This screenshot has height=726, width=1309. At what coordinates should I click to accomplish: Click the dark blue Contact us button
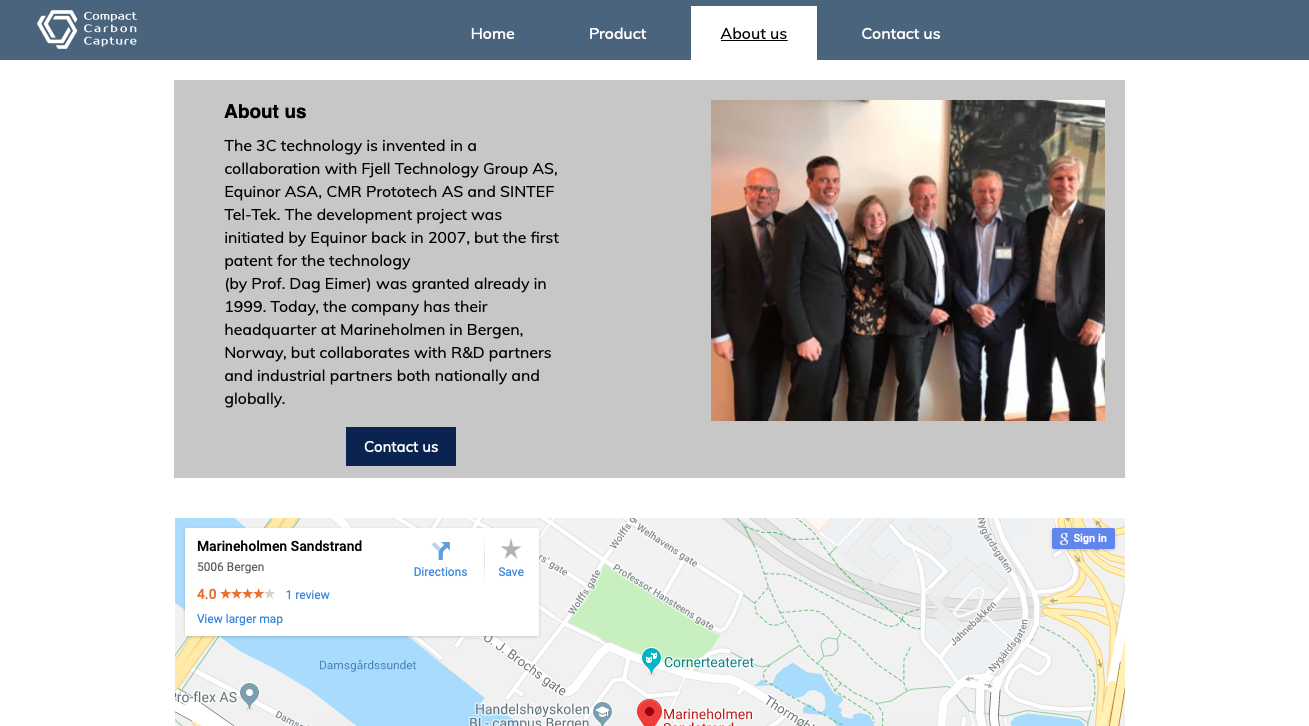pos(401,446)
